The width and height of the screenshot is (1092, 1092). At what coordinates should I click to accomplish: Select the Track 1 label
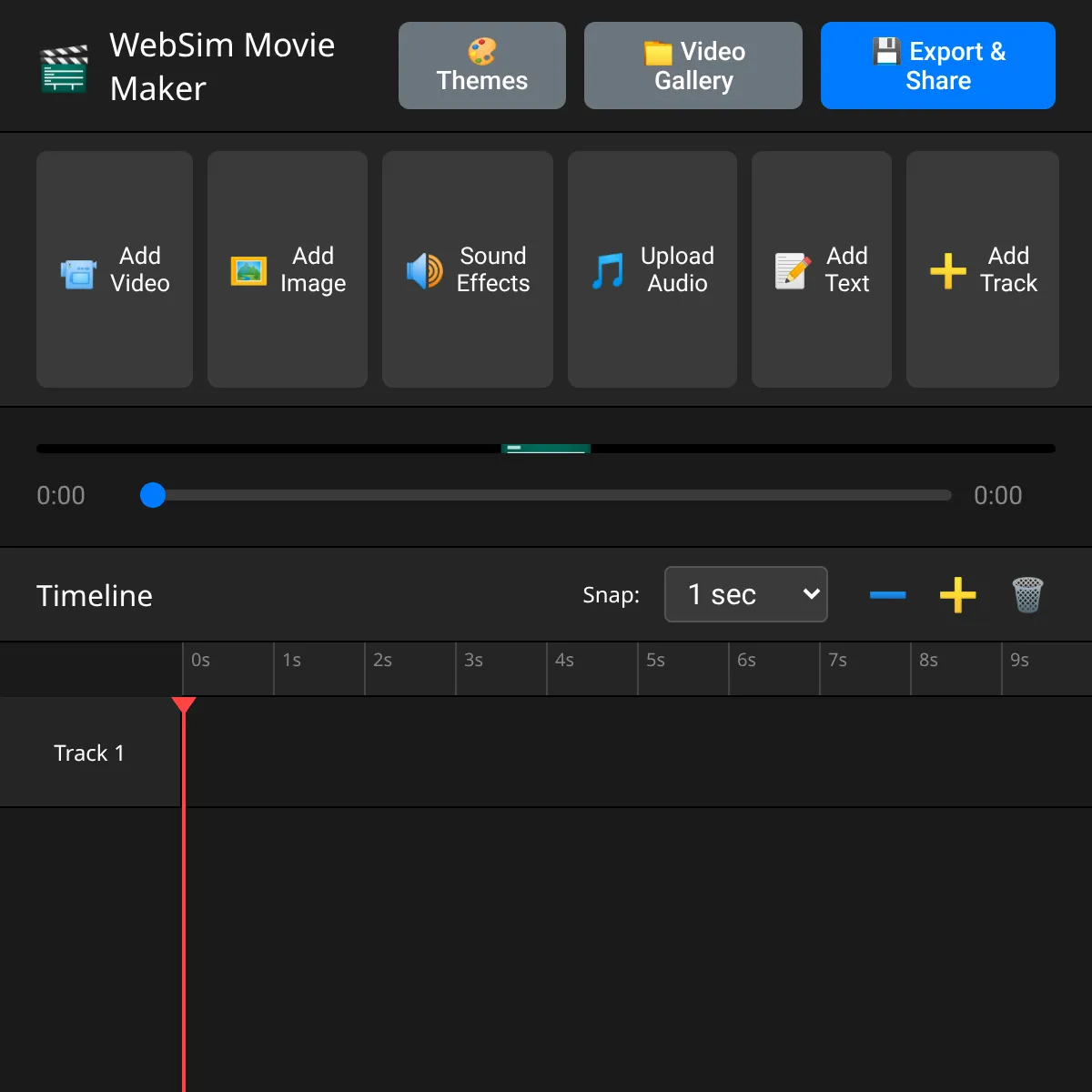click(89, 753)
